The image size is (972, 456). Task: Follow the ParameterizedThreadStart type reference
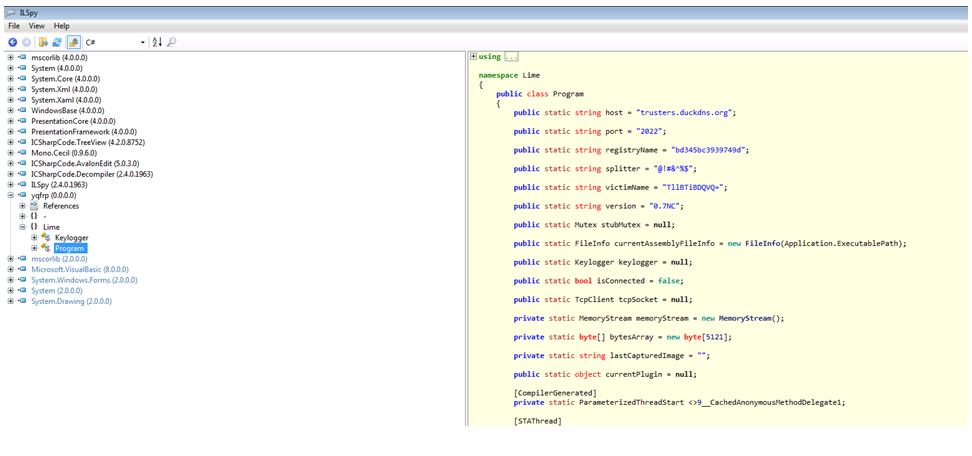630,401
